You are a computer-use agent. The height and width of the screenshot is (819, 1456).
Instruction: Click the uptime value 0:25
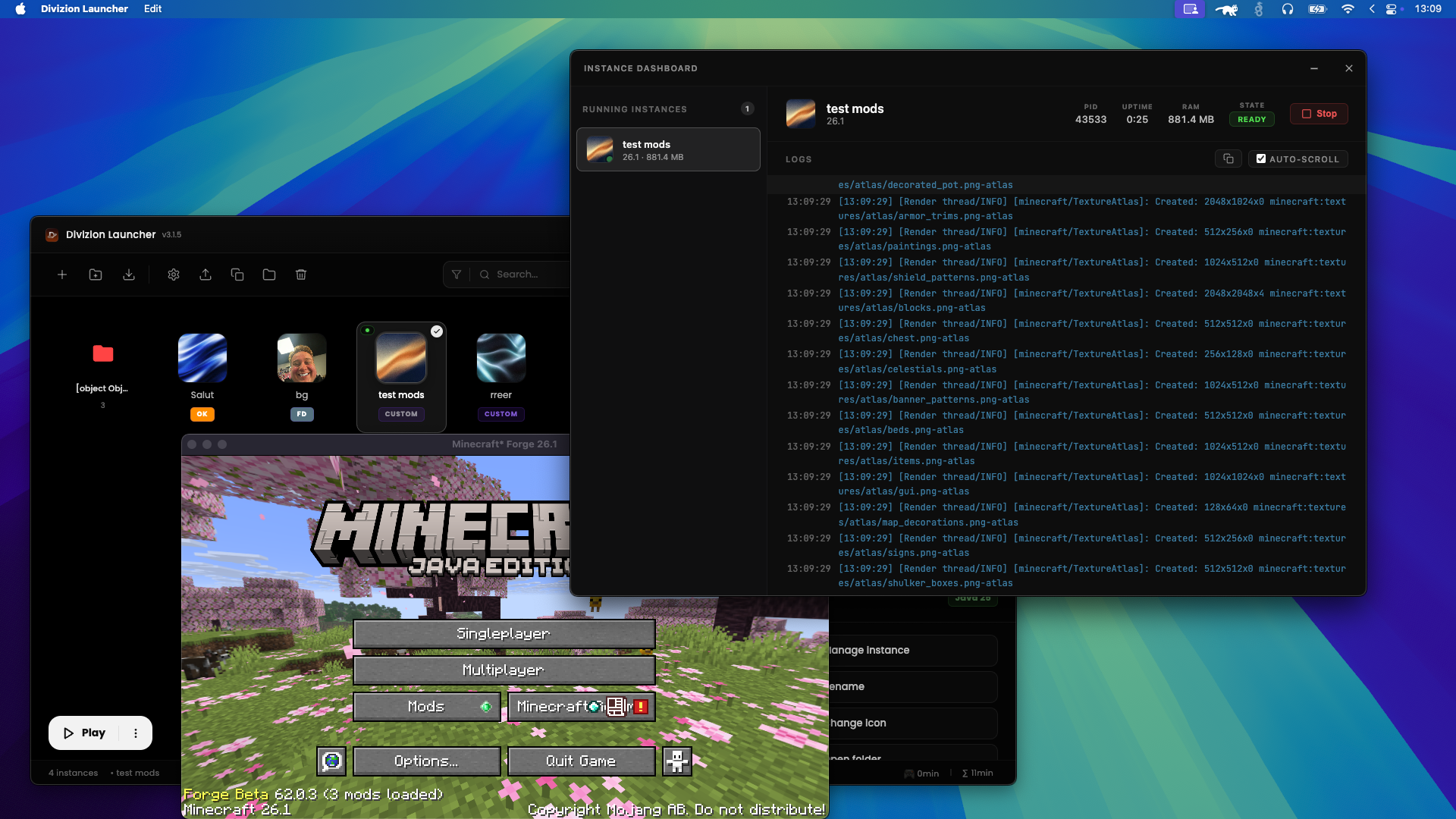click(x=1137, y=119)
